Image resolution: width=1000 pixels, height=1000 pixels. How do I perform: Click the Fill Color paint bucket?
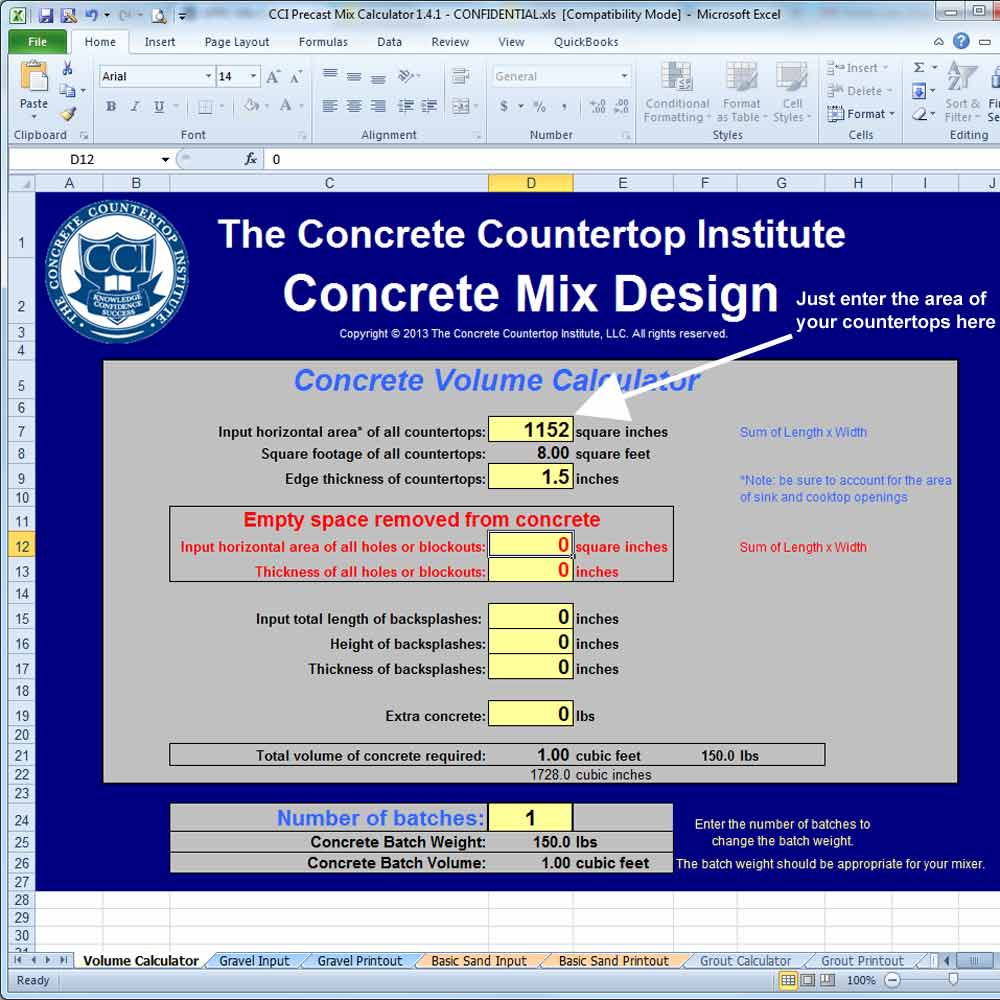252,106
